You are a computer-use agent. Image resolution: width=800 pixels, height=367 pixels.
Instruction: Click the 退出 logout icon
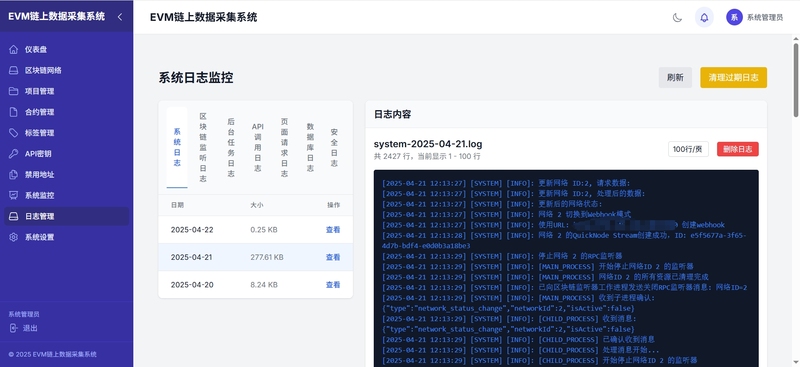coord(14,328)
